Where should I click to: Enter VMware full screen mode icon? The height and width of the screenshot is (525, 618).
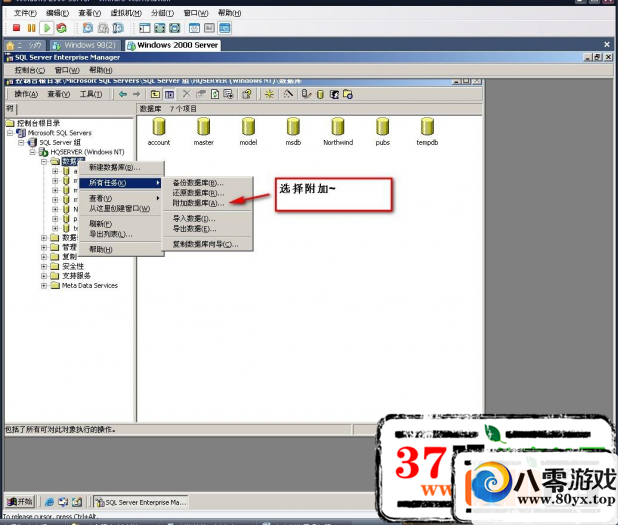tap(175, 28)
